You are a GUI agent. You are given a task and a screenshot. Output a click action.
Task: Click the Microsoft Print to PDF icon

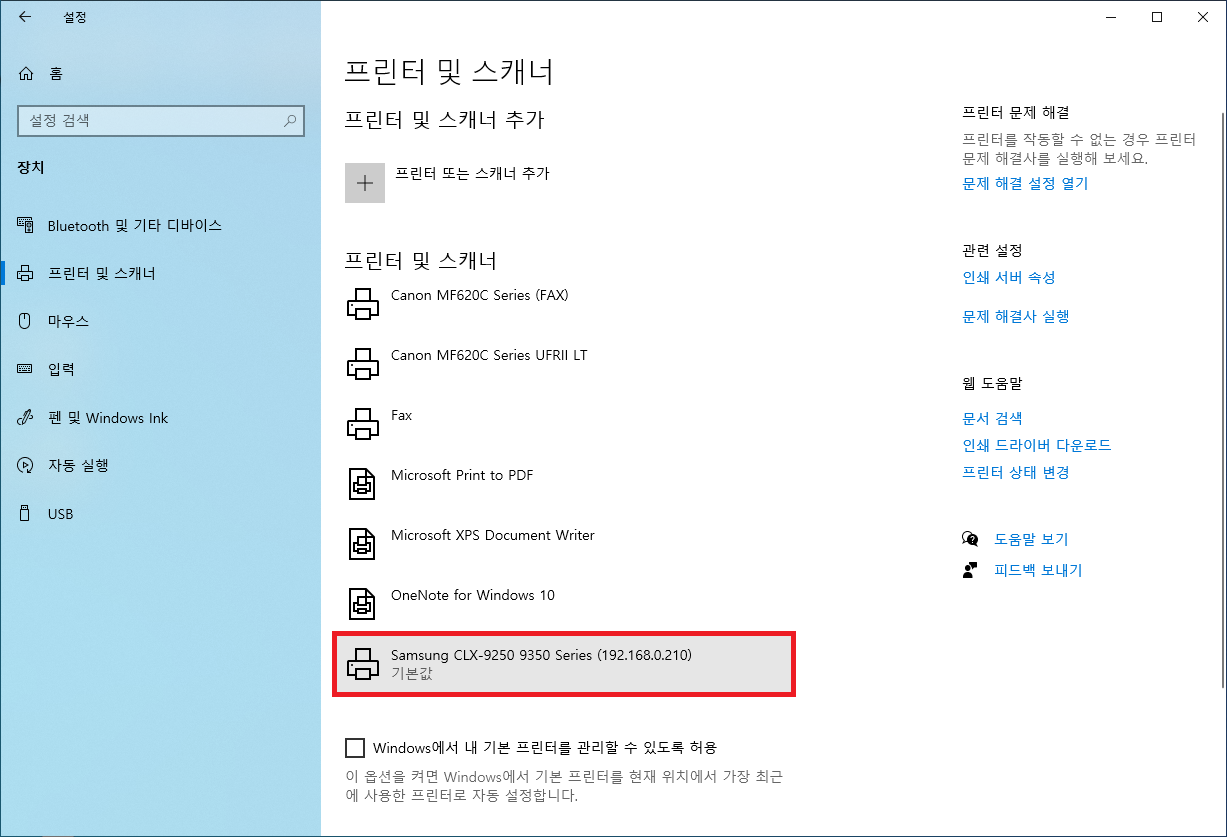tap(362, 484)
